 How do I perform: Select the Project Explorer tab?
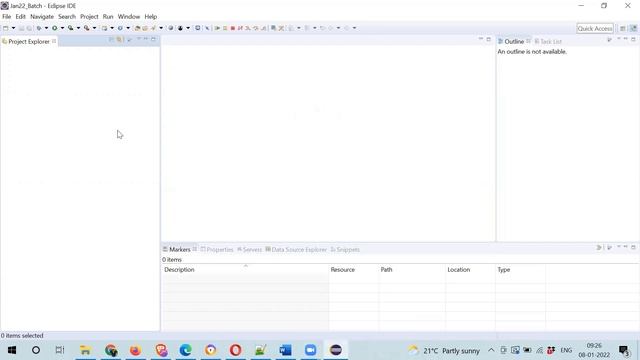(x=29, y=42)
